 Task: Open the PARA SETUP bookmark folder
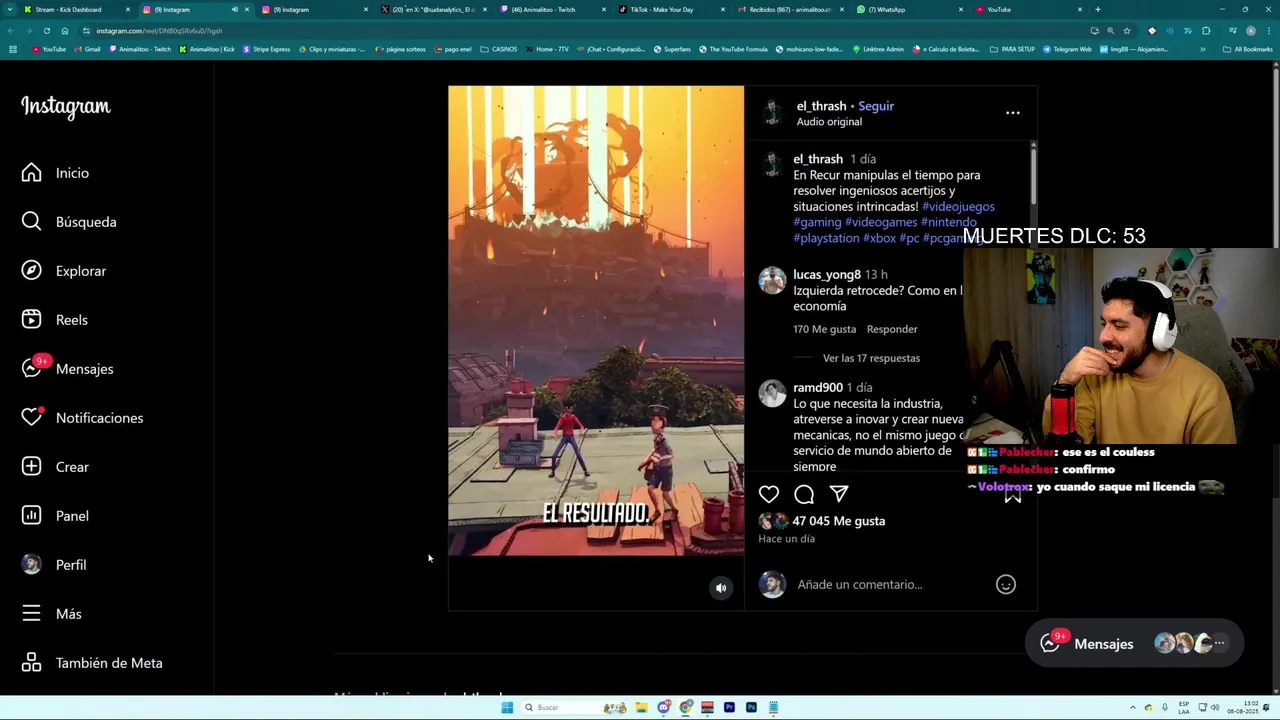(x=1012, y=49)
